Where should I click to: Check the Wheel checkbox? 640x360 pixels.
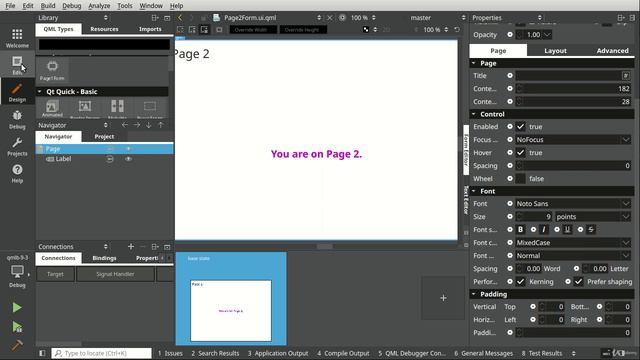pyautogui.click(x=520, y=179)
